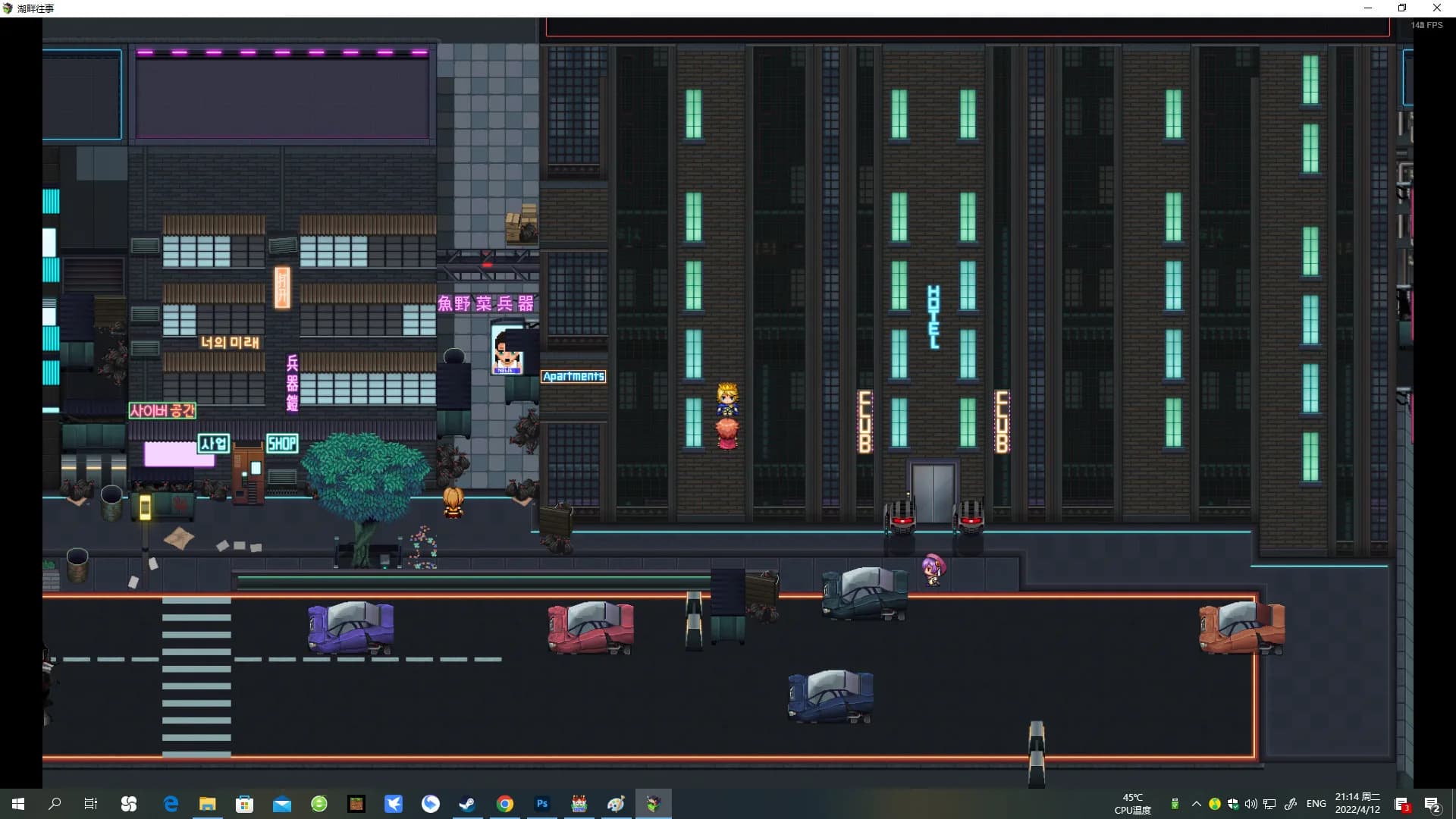Show hidden tray icons chevron

tap(1196, 804)
